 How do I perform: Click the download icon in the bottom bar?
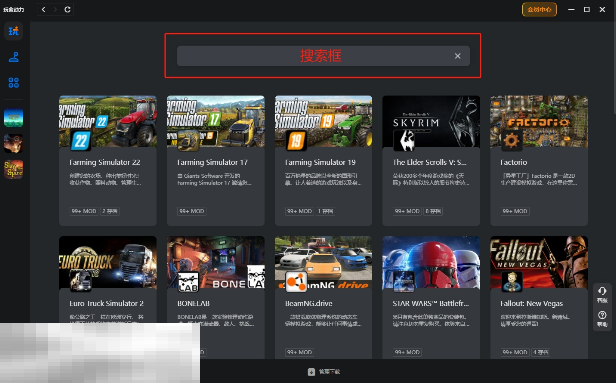pyautogui.click(x=311, y=372)
